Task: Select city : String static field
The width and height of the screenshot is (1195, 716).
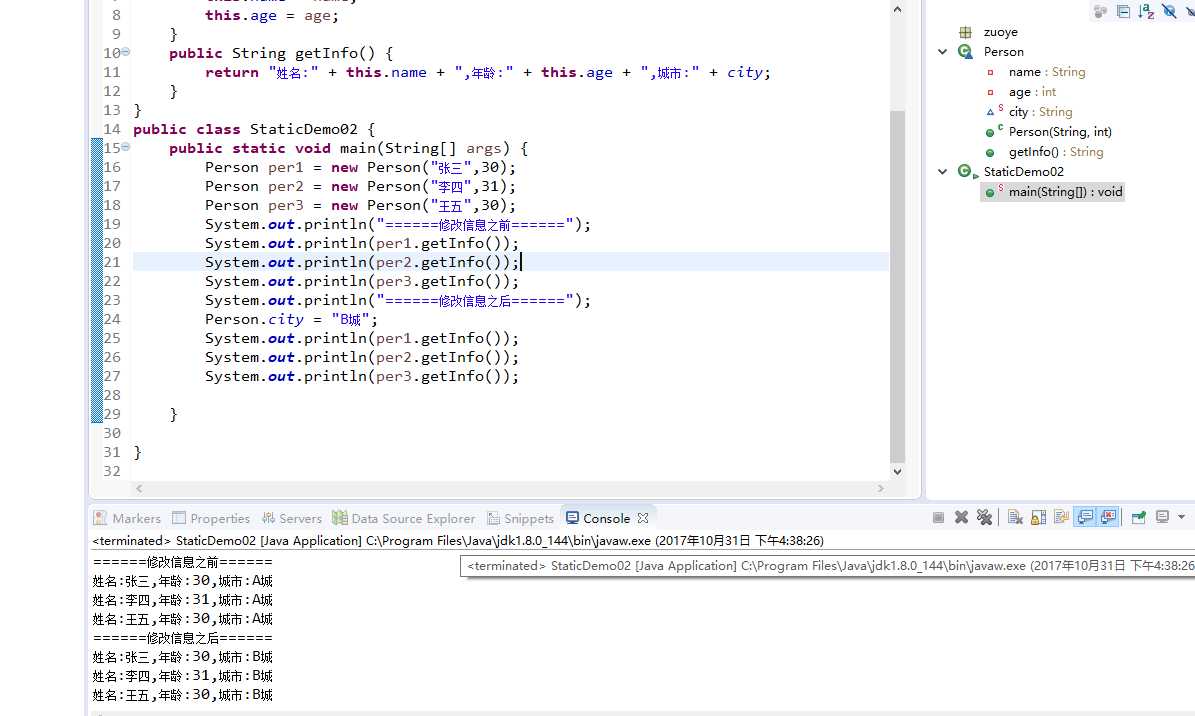Action: tap(1040, 111)
